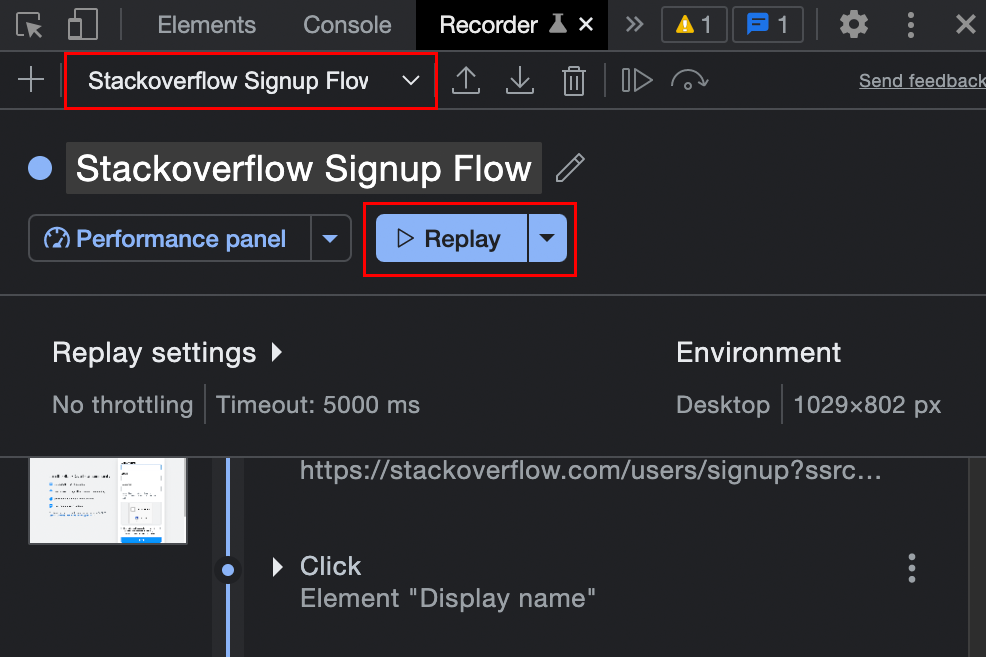Click the Environment heading
Screen dimensions: 986x657
pyautogui.click(x=758, y=353)
